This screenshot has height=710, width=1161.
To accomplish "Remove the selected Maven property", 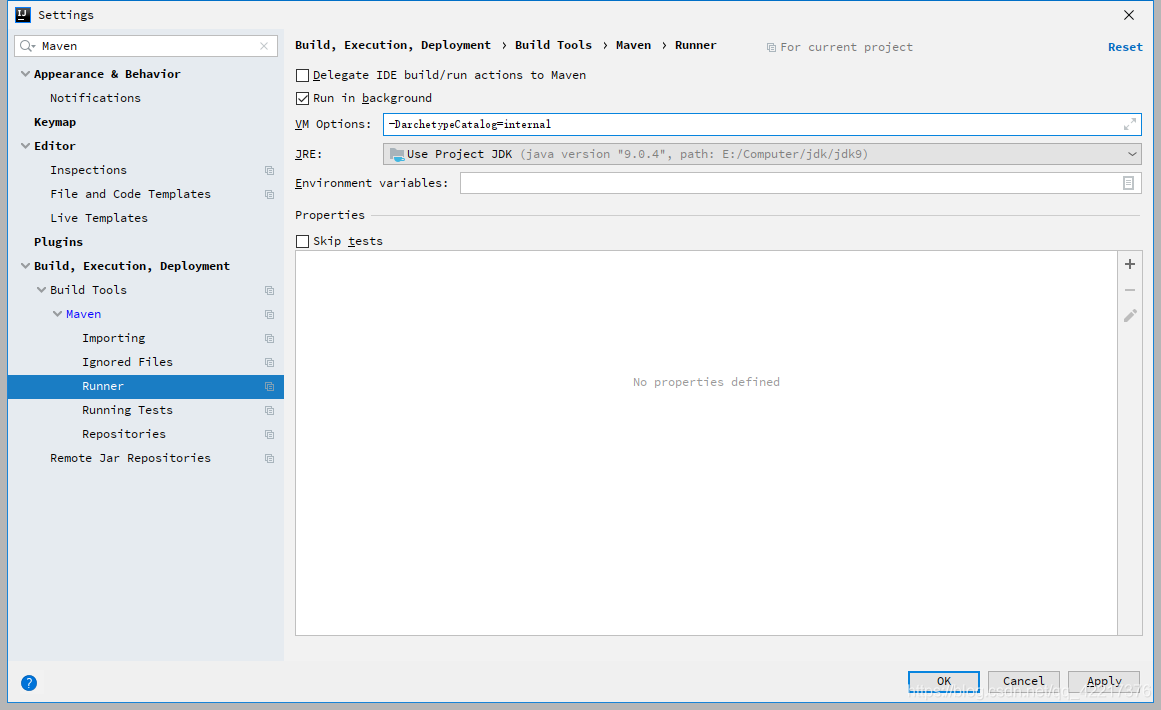I will (1130, 290).
